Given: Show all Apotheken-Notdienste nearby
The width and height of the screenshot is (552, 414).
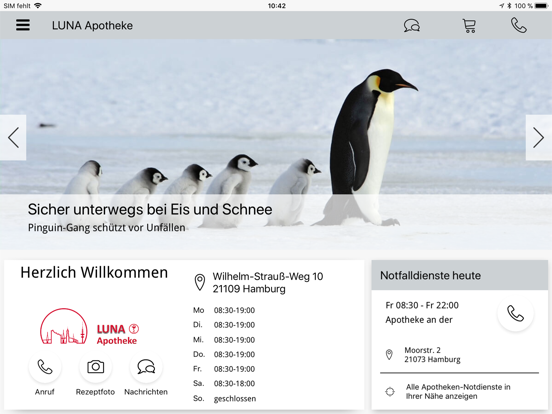Looking at the screenshot, I should coord(458,391).
